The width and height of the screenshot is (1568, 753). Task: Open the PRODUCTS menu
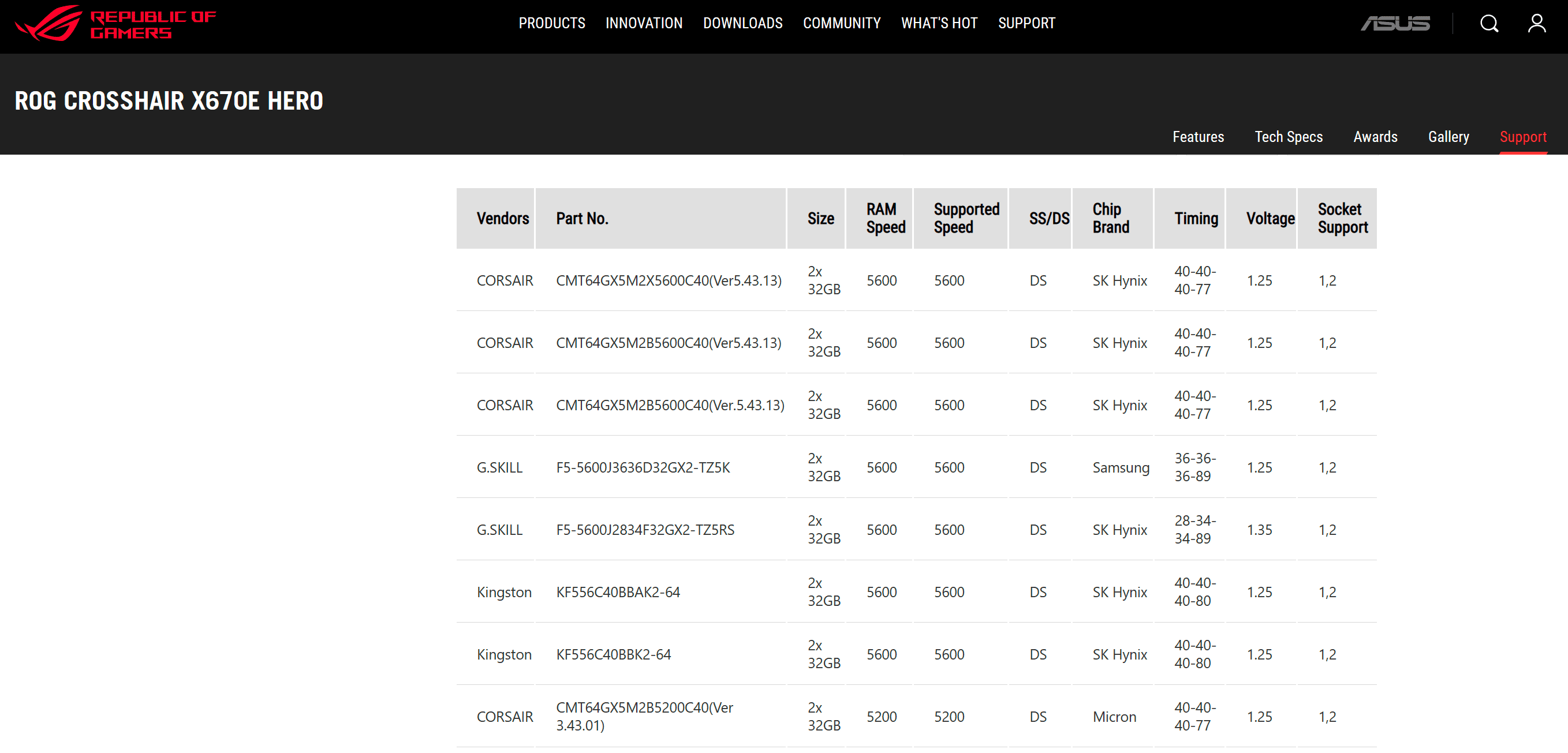point(551,23)
